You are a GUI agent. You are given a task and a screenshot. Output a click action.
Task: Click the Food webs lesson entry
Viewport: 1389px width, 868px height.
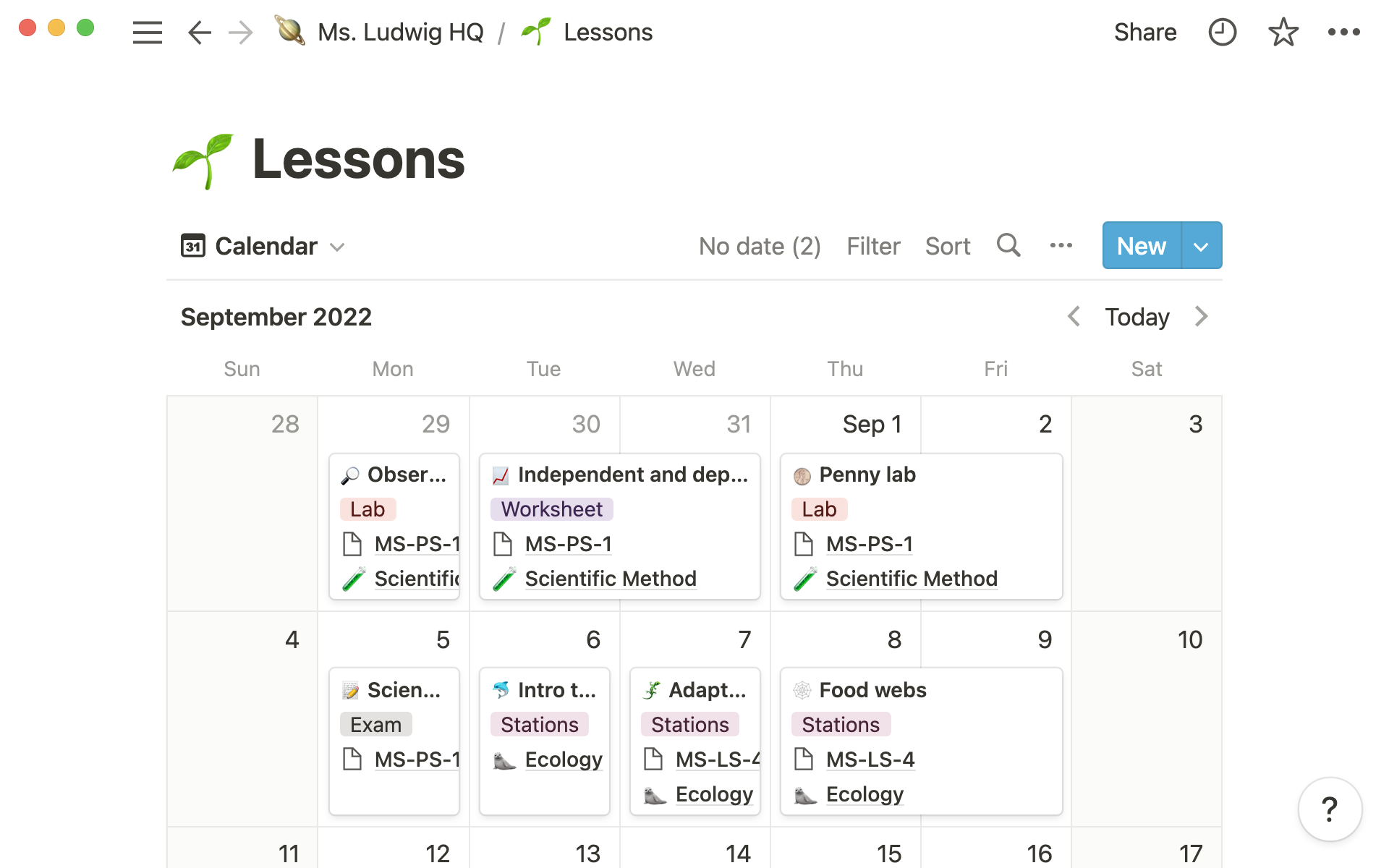click(x=870, y=689)
